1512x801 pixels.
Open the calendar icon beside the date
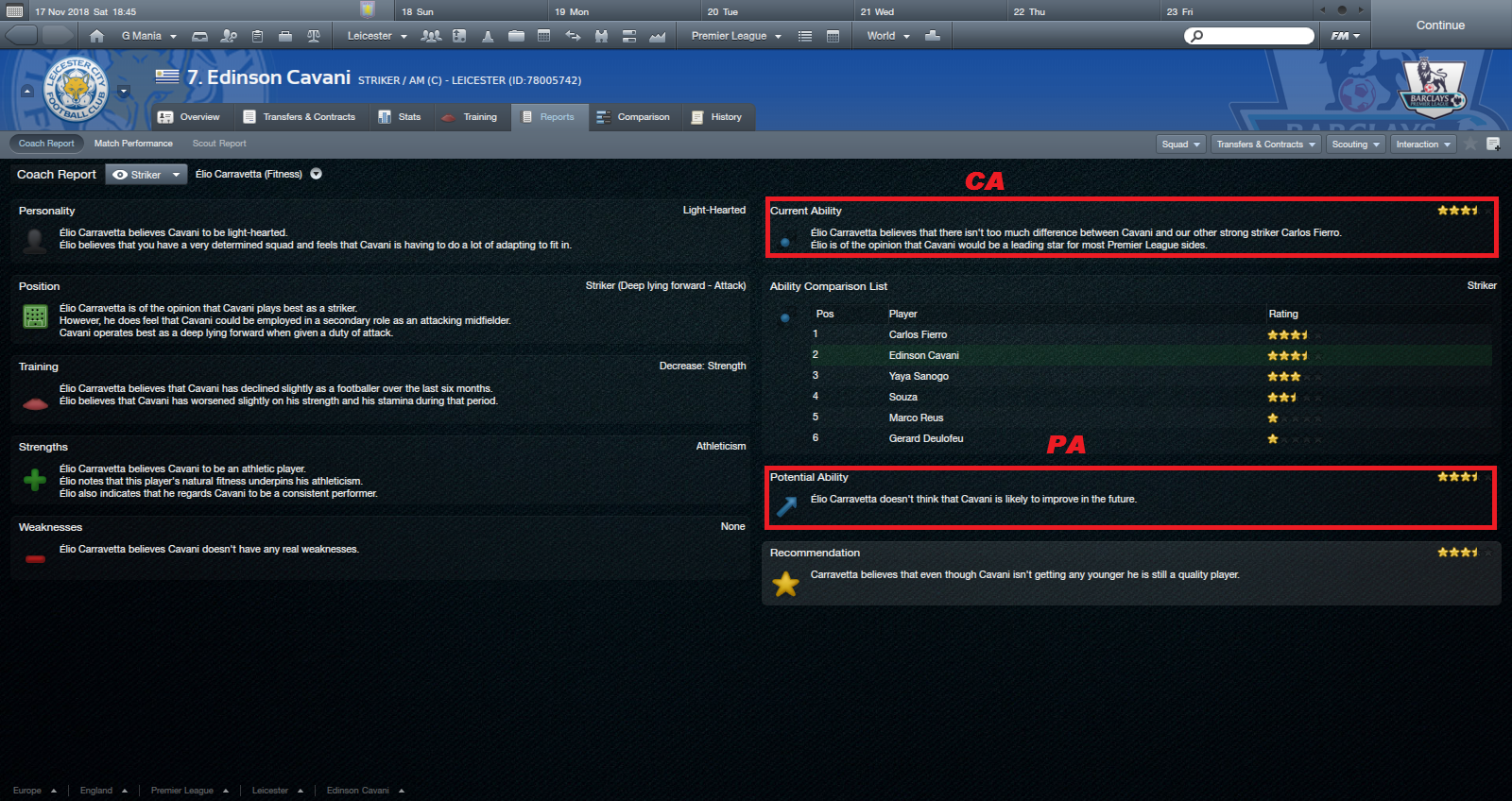(15, 11)
